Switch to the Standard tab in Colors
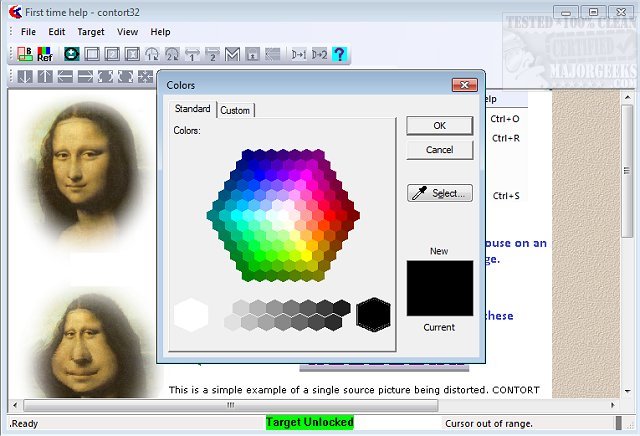This screenshot has height=436, width=640. click(x=193, y=109)
